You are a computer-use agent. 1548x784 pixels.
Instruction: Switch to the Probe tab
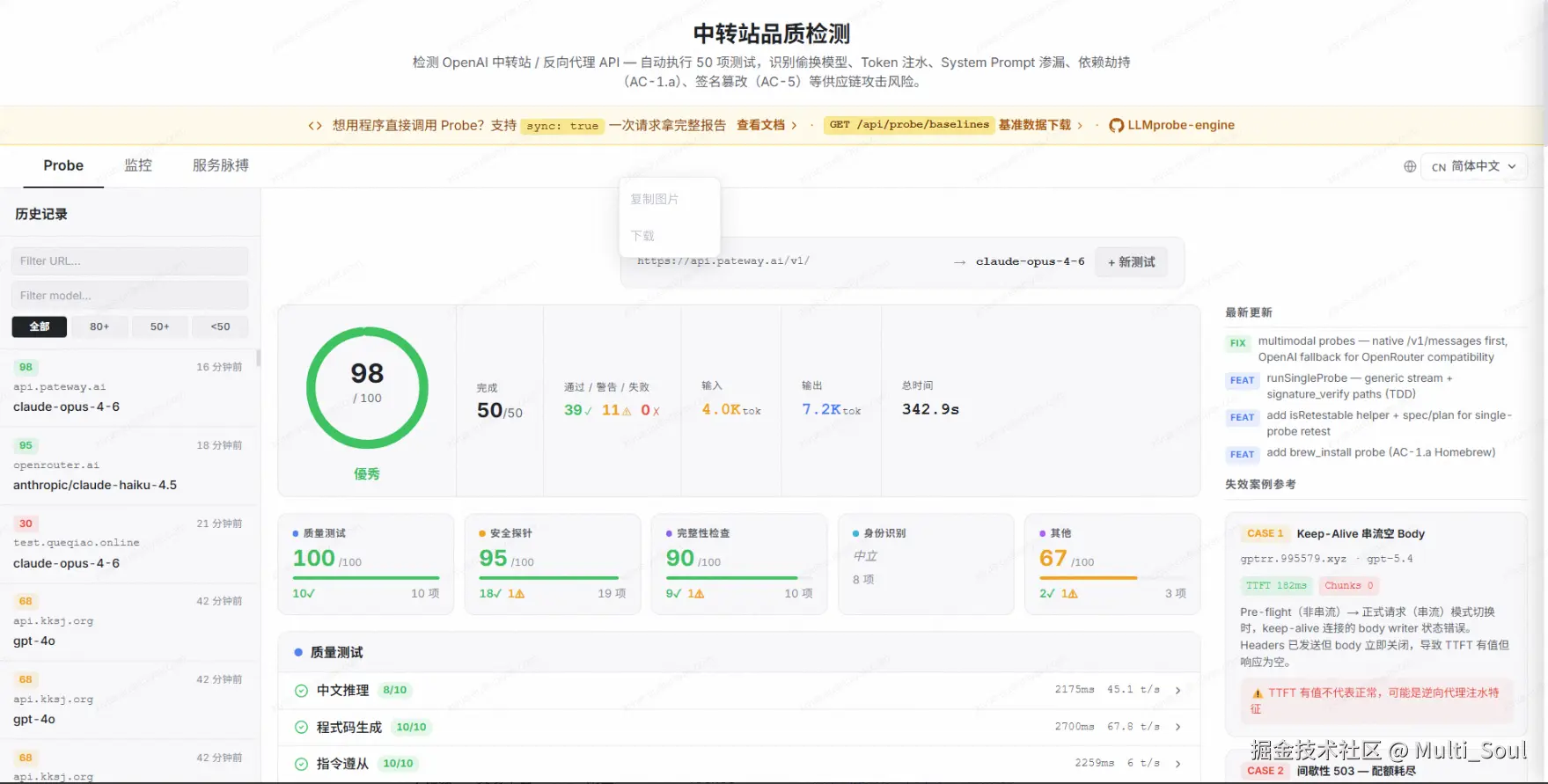coord(63,165)
